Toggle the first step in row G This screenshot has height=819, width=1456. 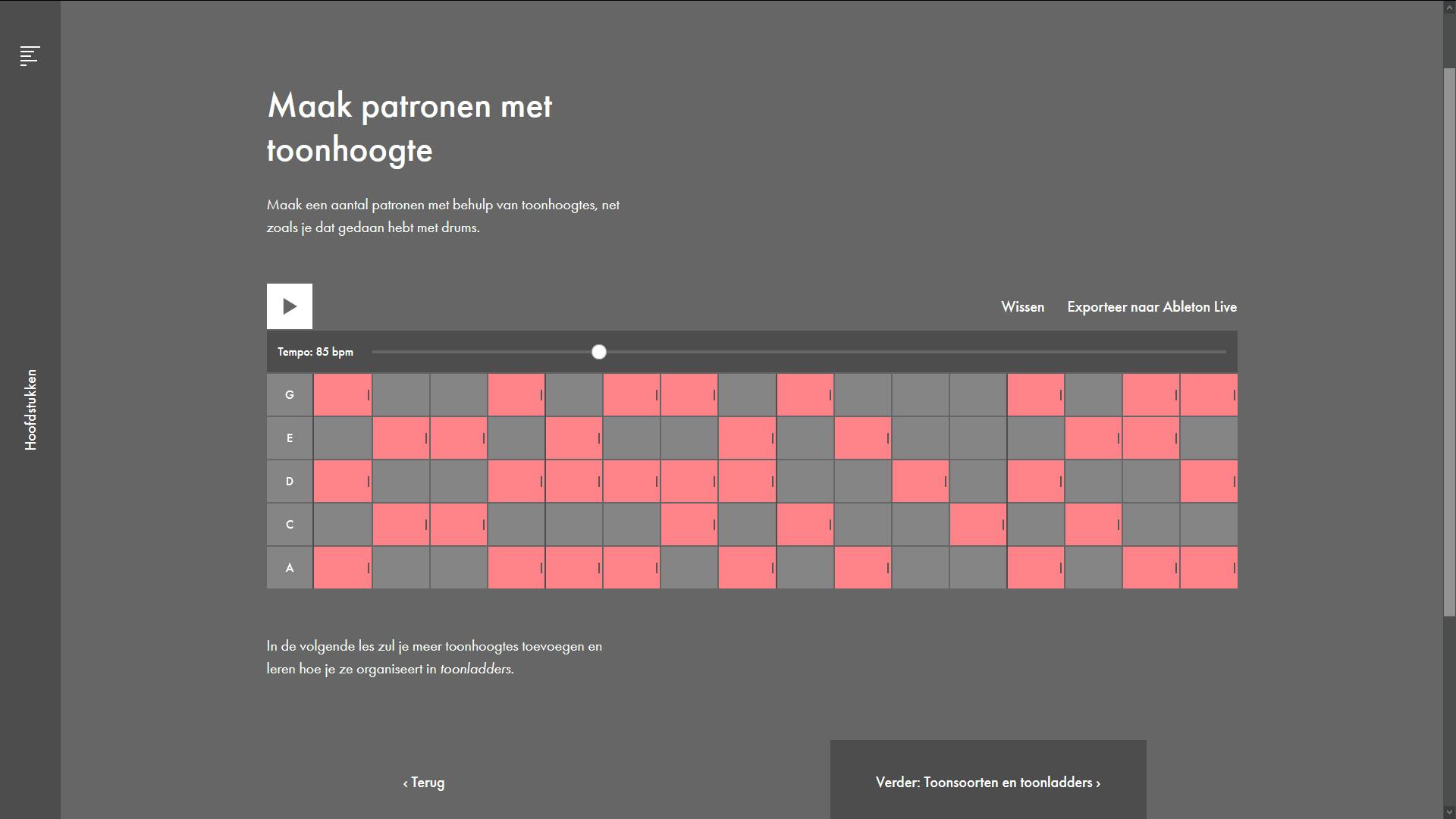coord(342,395)
